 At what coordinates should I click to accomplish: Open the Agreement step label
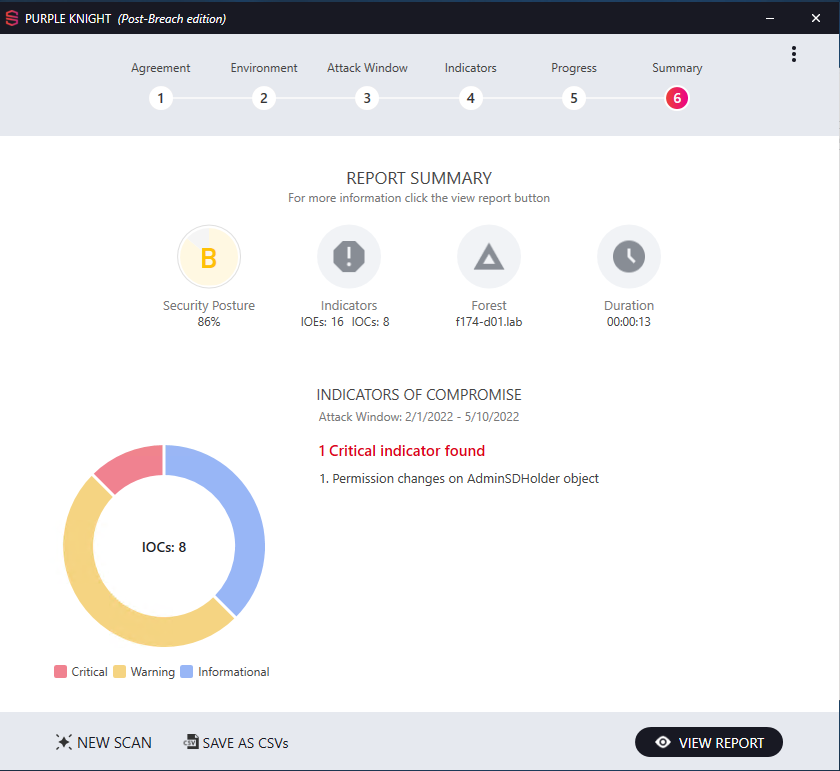click(161, 68)
